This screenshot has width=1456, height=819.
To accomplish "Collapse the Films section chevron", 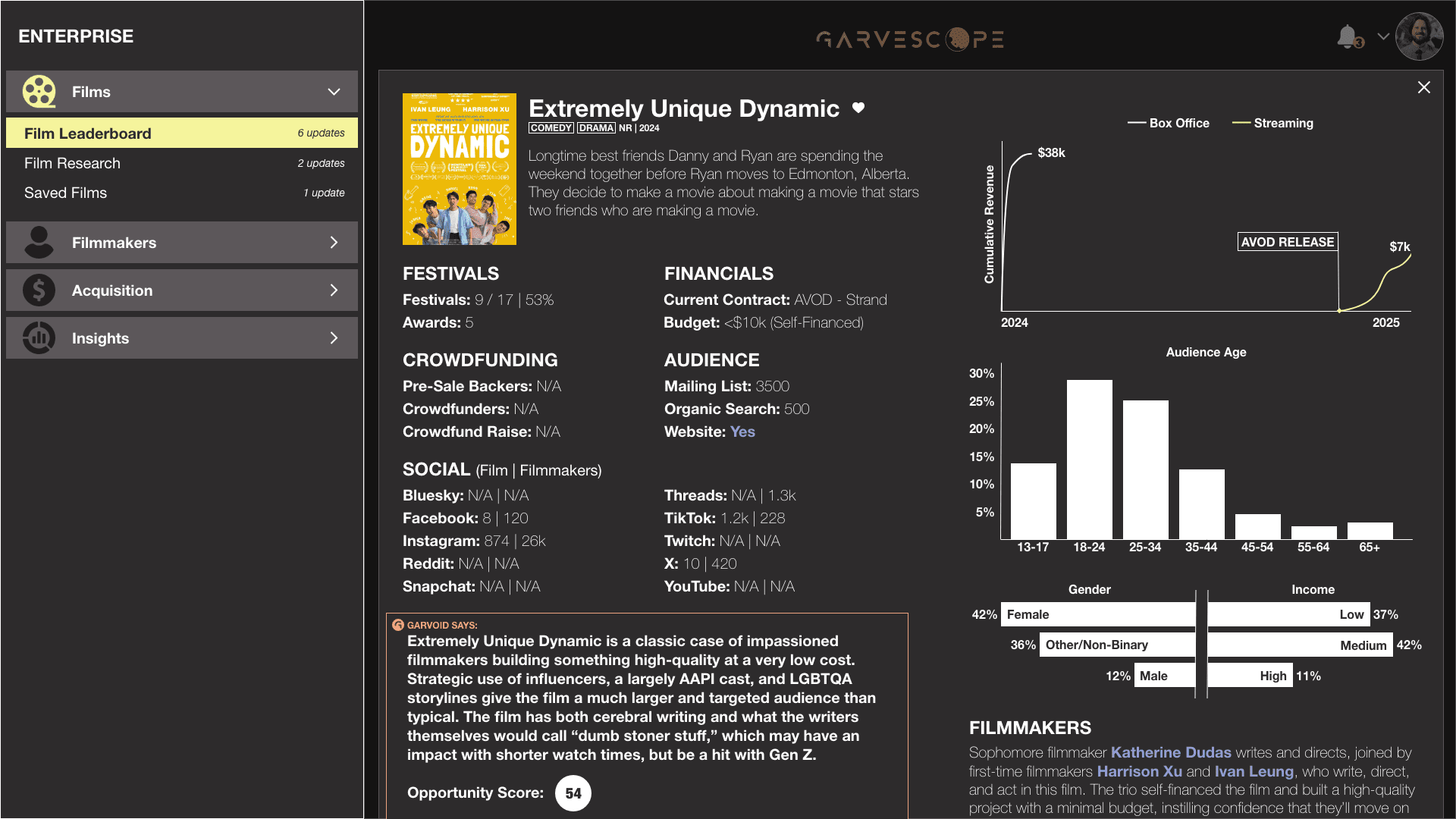I will pos(334,92).
